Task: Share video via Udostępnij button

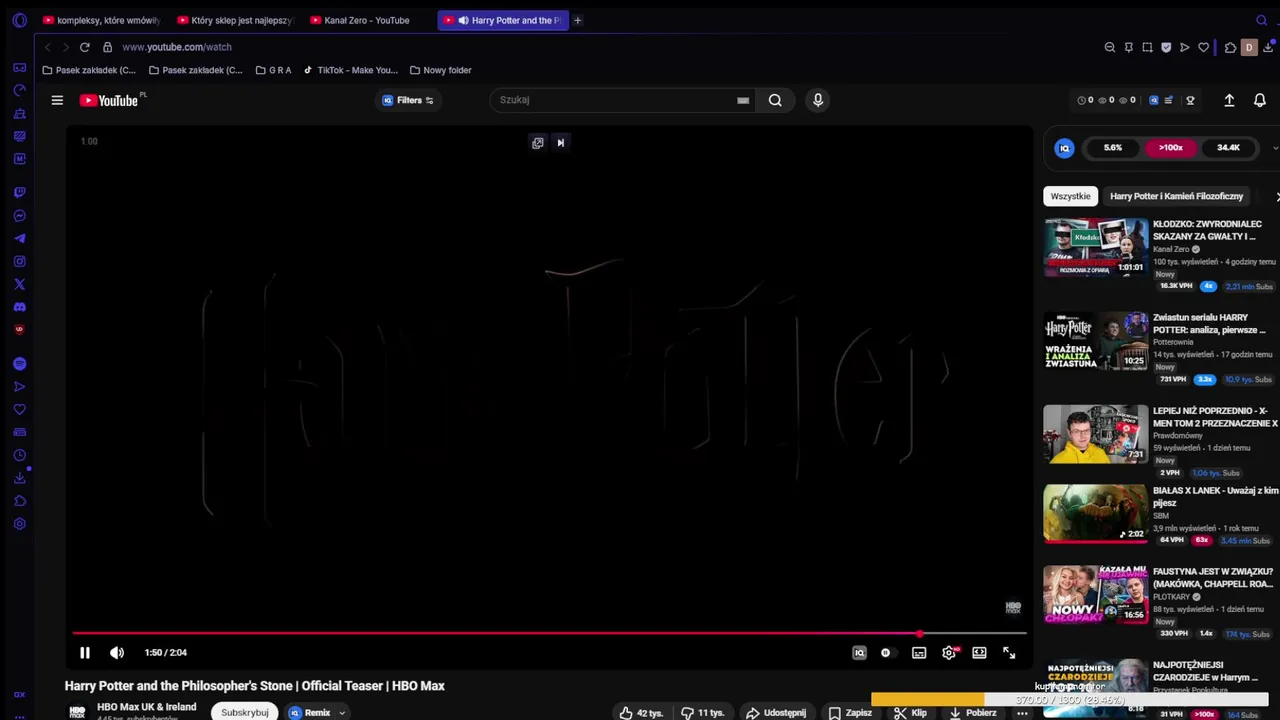Action: point(776,713)
